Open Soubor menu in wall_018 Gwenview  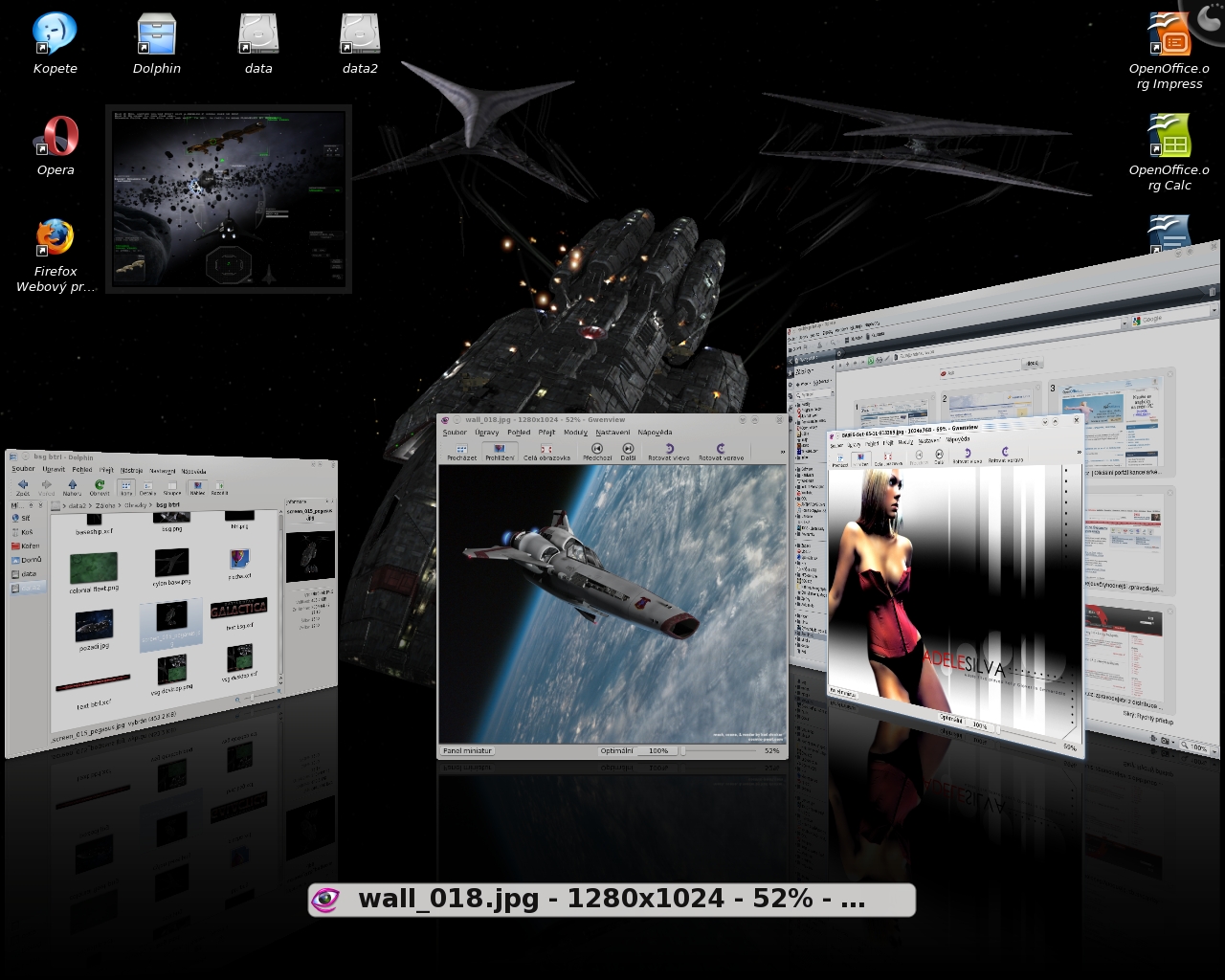click(455, 433)
